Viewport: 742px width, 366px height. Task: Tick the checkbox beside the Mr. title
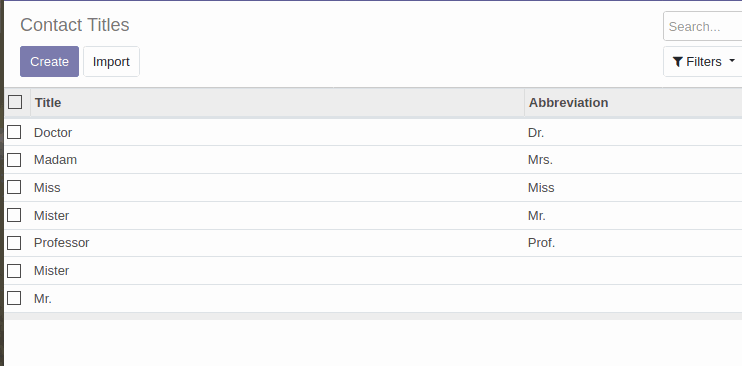coord(14,298)
